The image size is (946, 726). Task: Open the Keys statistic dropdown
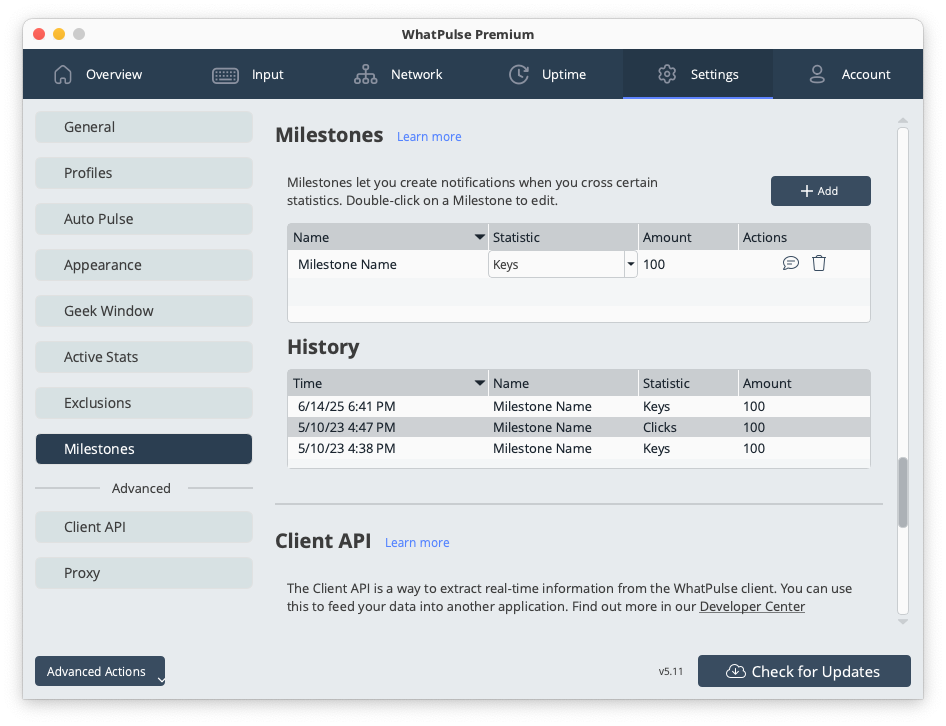click(x=630, y=263)
